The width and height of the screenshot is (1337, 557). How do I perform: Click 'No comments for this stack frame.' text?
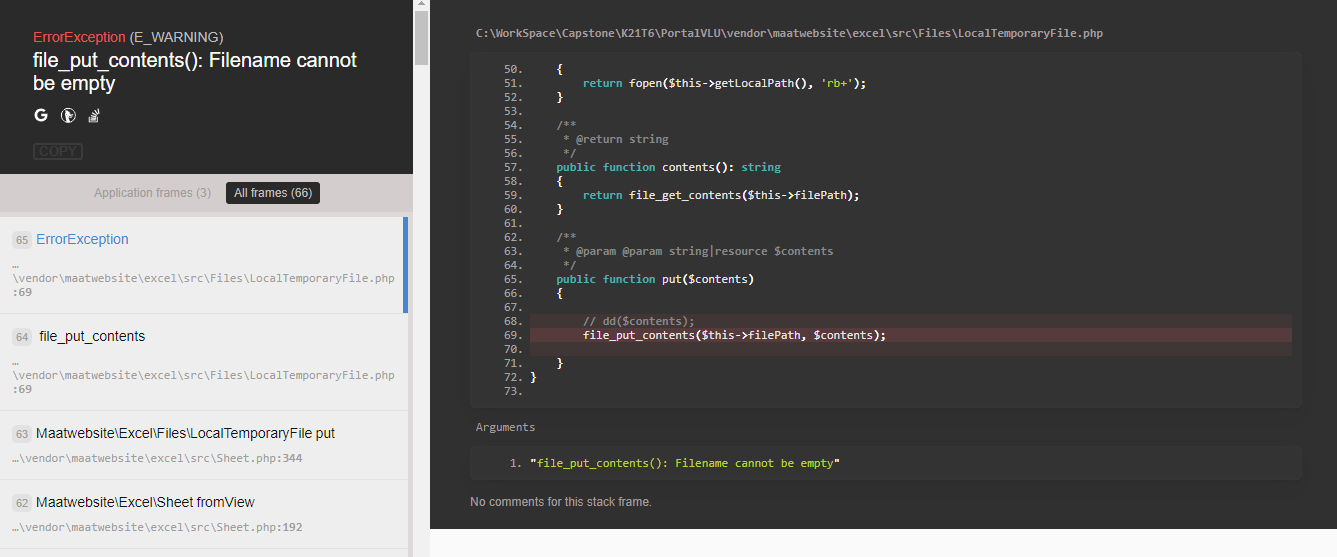561,502
